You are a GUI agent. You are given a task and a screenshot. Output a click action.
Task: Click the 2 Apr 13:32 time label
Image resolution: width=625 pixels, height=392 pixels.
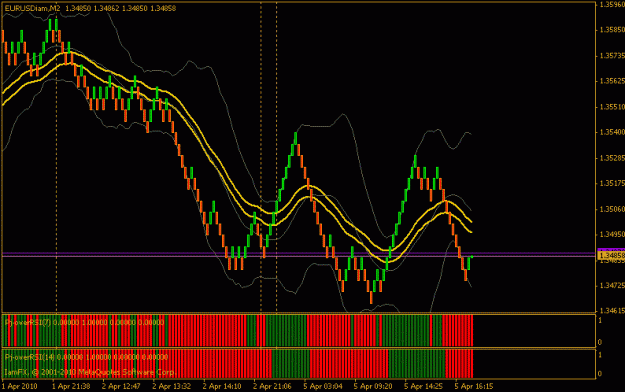click(x=171, y=386)
